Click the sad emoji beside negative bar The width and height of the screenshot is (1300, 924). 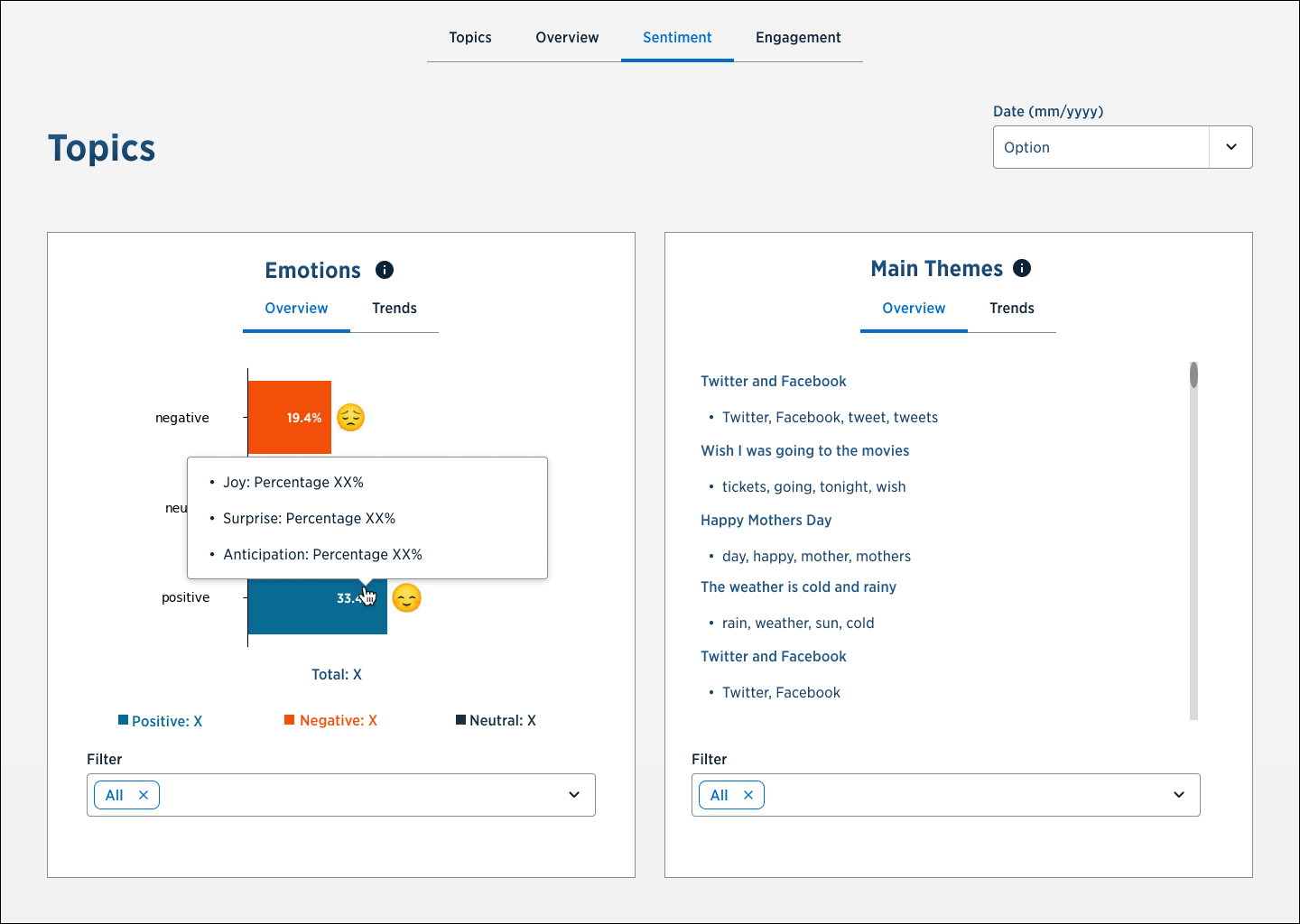point(350,418)
